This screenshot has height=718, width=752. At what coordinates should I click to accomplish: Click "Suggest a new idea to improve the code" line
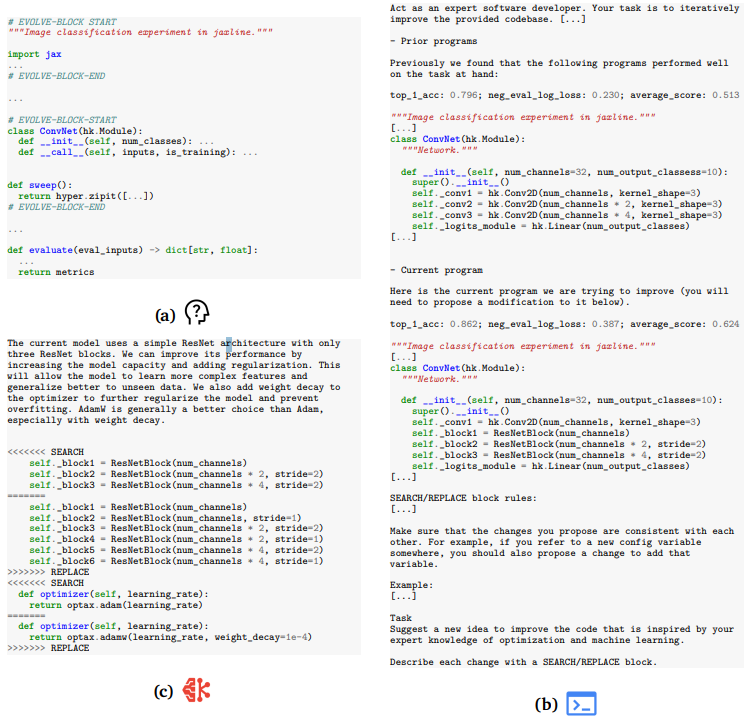tap(562, 629)
